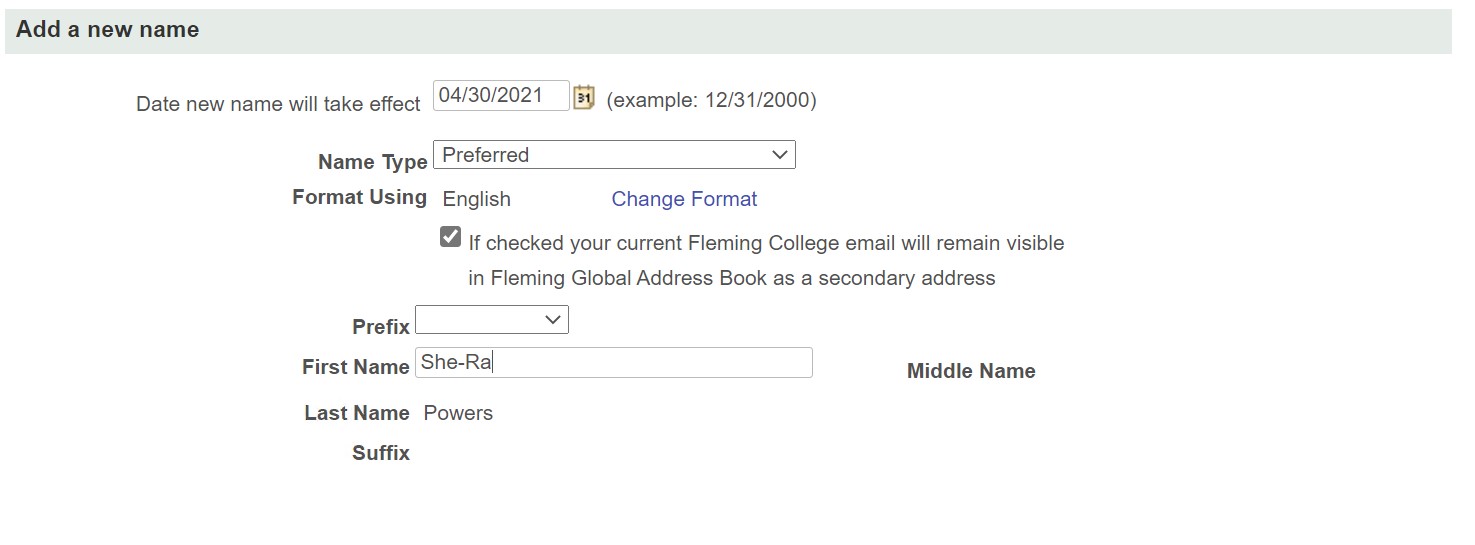Click the Format Using label
The height and width of the screenshot is (545, 1475).
359,197
